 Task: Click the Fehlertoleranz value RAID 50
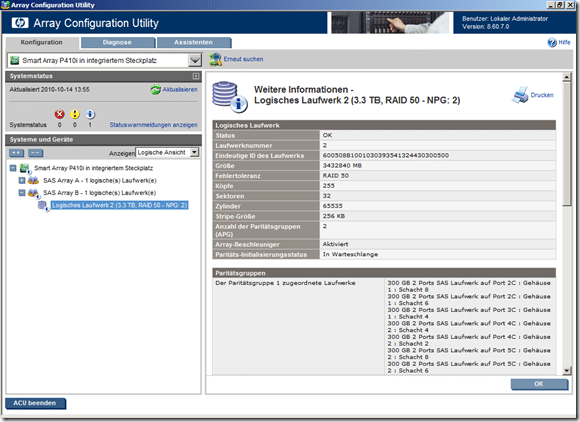(438, 176)
